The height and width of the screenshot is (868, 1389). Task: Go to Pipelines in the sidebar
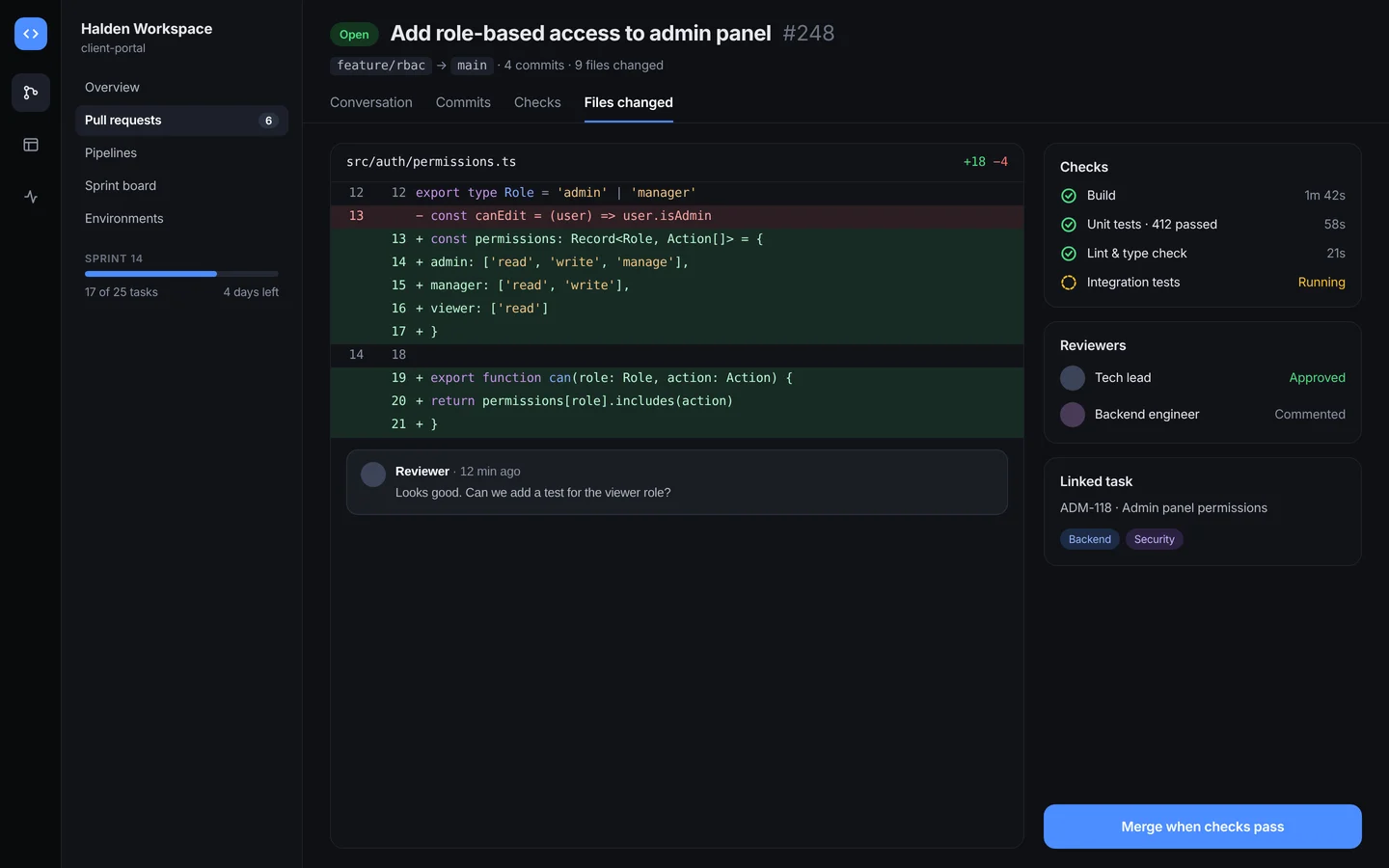point(182,153)
